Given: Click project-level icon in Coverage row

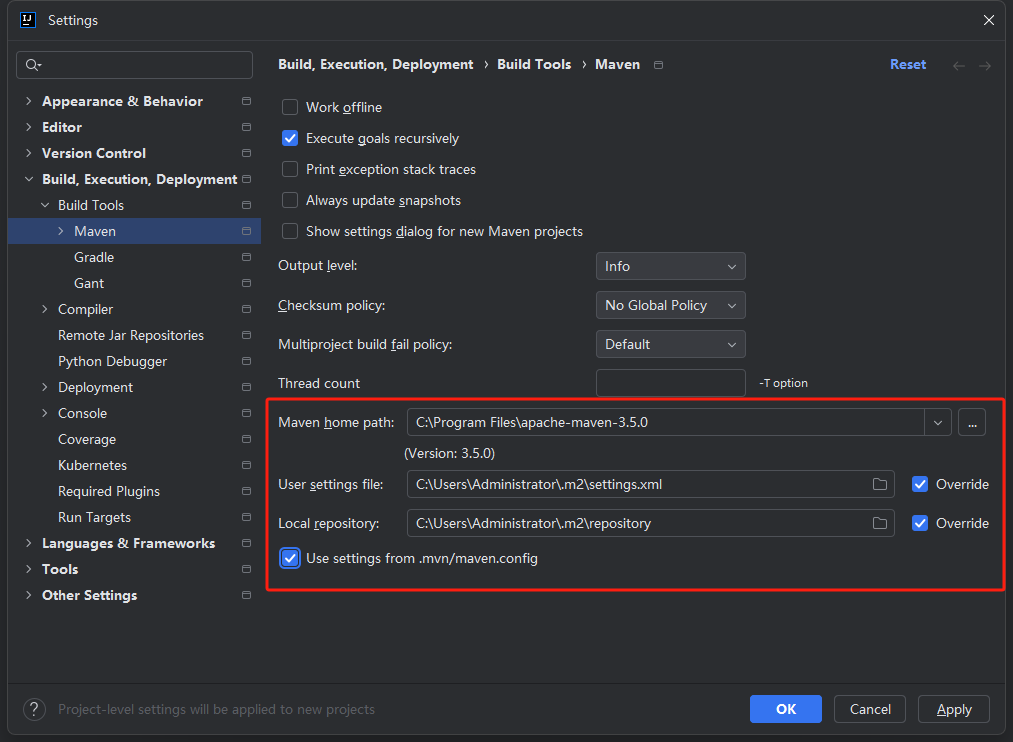Looking at the screenshot, I should (x=246, y=439).
